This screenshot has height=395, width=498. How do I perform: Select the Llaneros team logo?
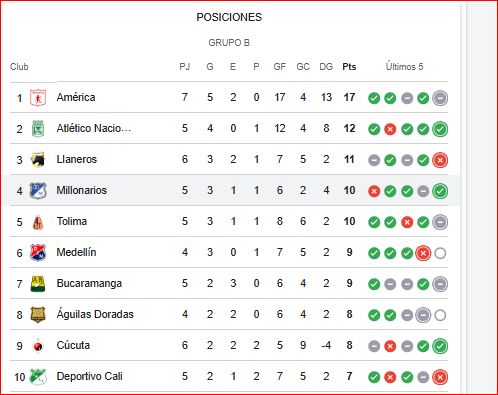coord(38,159)
